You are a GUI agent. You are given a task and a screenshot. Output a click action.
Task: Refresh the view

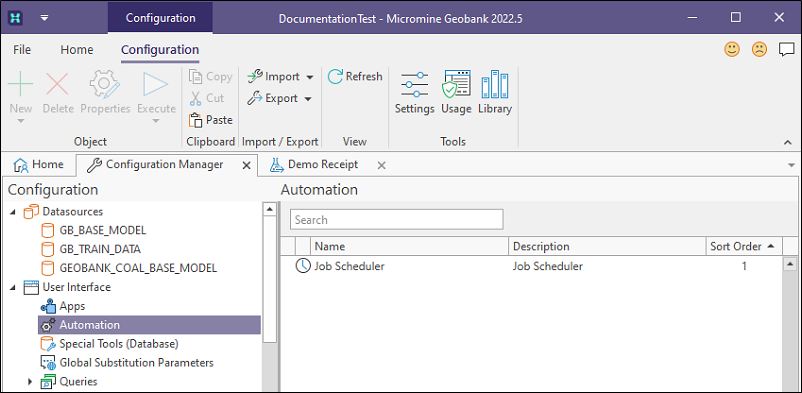tap(355, 77)
